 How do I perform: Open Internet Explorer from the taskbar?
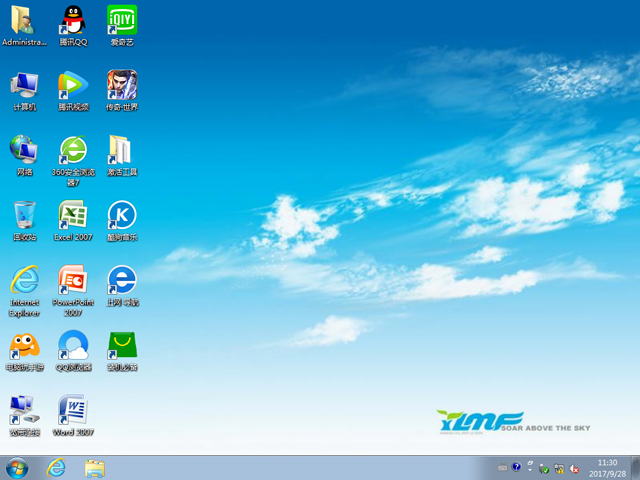(56, 467)
